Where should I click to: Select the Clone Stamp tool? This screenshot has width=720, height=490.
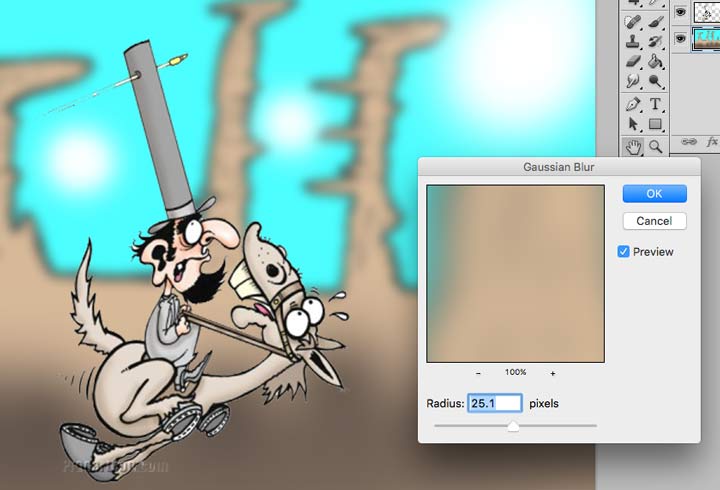[x=632, y=42]
